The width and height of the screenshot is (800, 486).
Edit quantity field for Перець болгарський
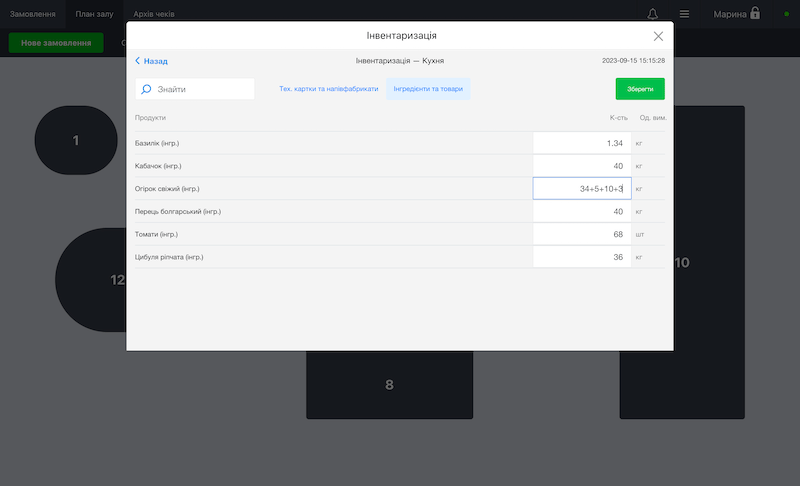click(582, 212)
